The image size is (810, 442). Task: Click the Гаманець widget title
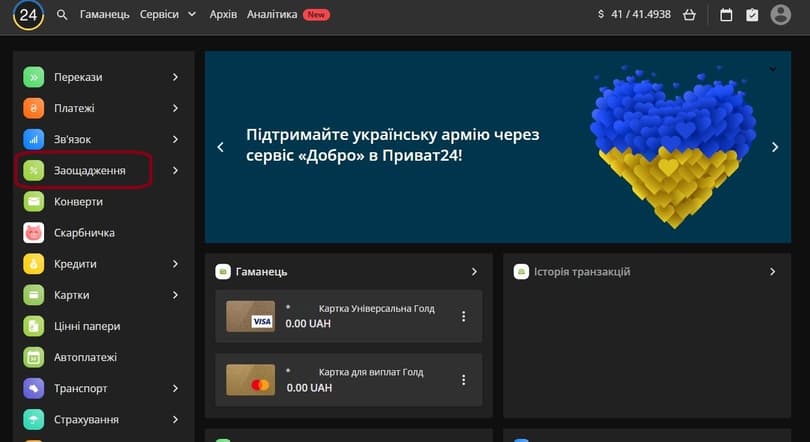coord(261,272)
